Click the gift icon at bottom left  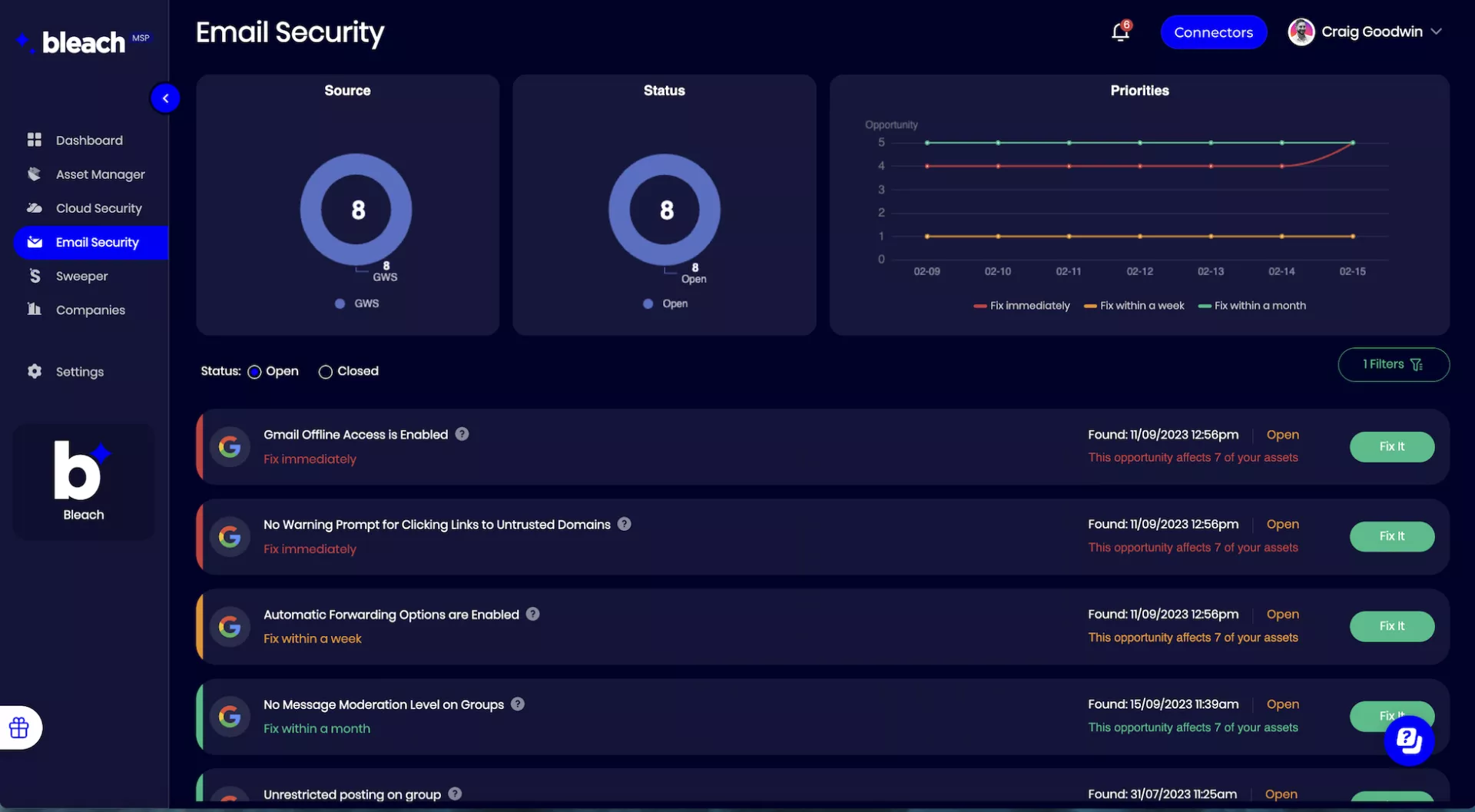click(x=19, y=727)
